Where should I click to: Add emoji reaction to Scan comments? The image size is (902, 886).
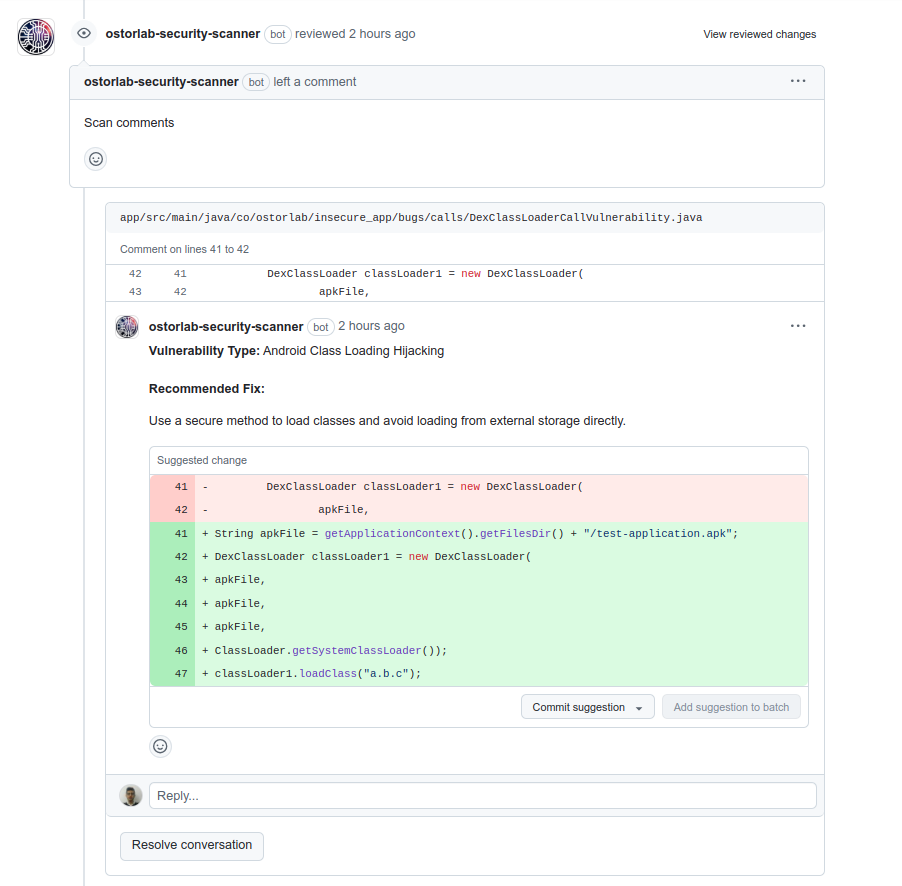pos(96,159)
